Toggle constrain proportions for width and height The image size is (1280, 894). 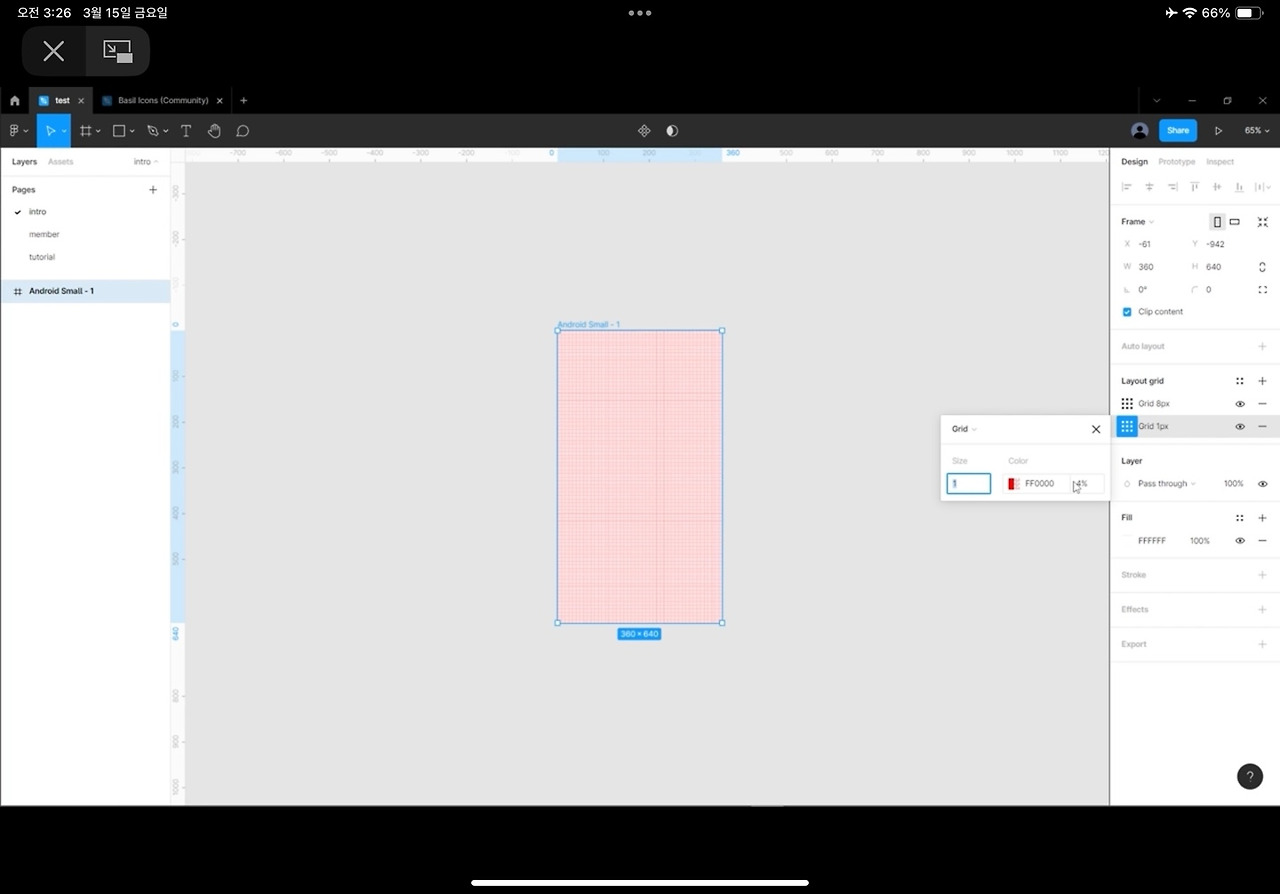(1263, 267)
